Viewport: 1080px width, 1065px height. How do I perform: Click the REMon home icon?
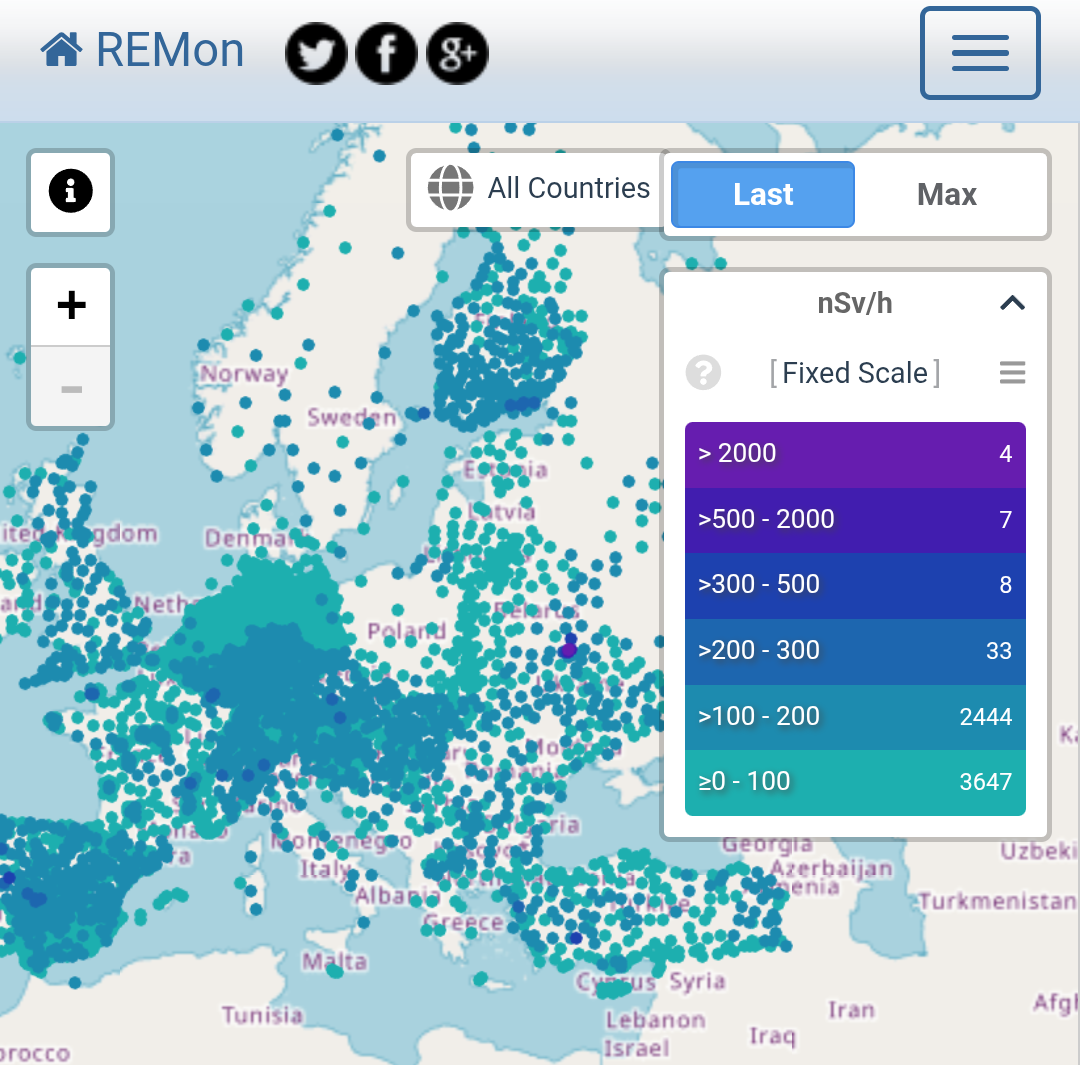tap(61, 50)
